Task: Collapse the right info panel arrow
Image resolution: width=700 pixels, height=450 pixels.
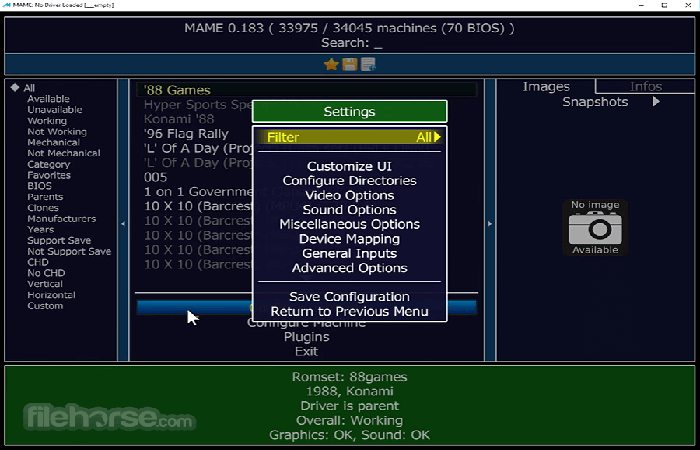Action: coord(490,224)
